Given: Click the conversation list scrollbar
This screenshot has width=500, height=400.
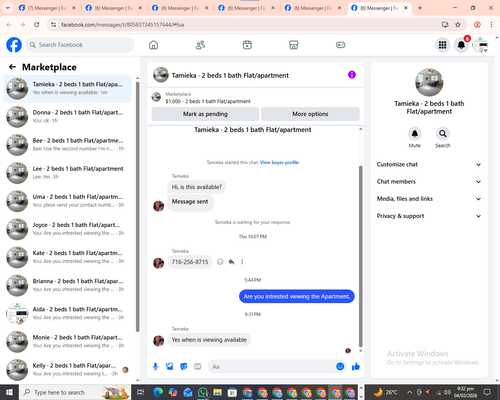Looking at the screenshot, I should pos(137,207).
